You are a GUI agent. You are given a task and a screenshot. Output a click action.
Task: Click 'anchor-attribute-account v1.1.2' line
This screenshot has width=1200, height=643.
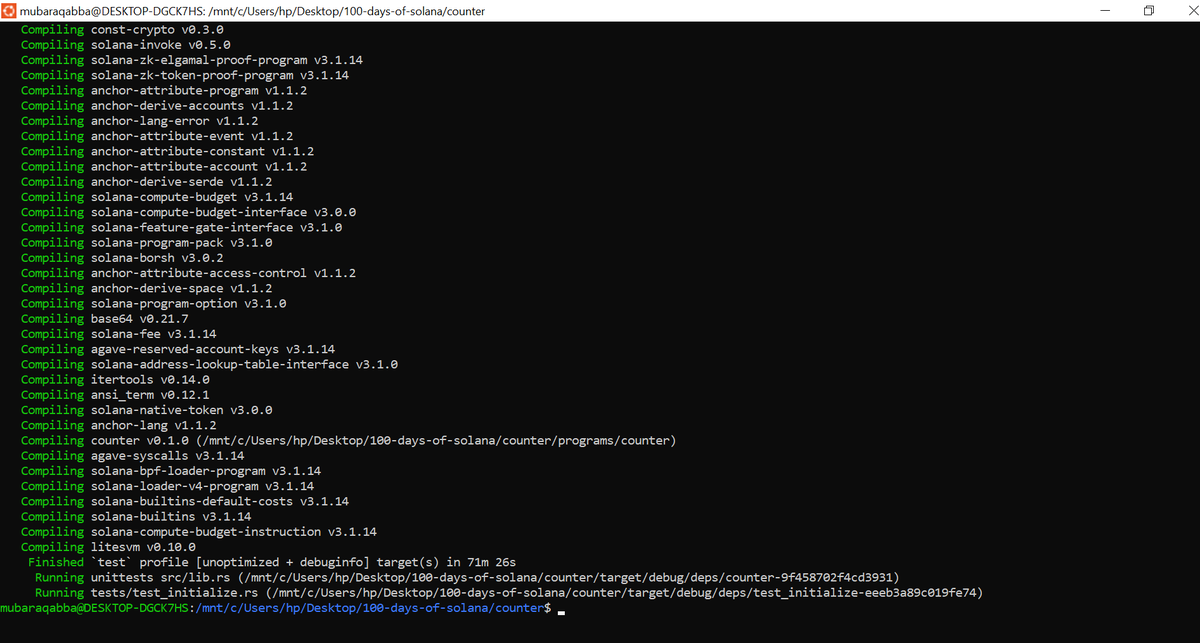coord(164,166)
